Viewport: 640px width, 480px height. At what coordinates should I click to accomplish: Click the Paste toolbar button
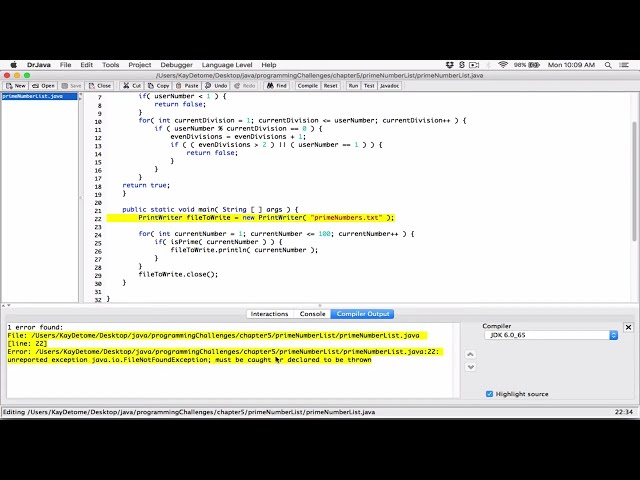pyautogui.click(x=187, y=86)
